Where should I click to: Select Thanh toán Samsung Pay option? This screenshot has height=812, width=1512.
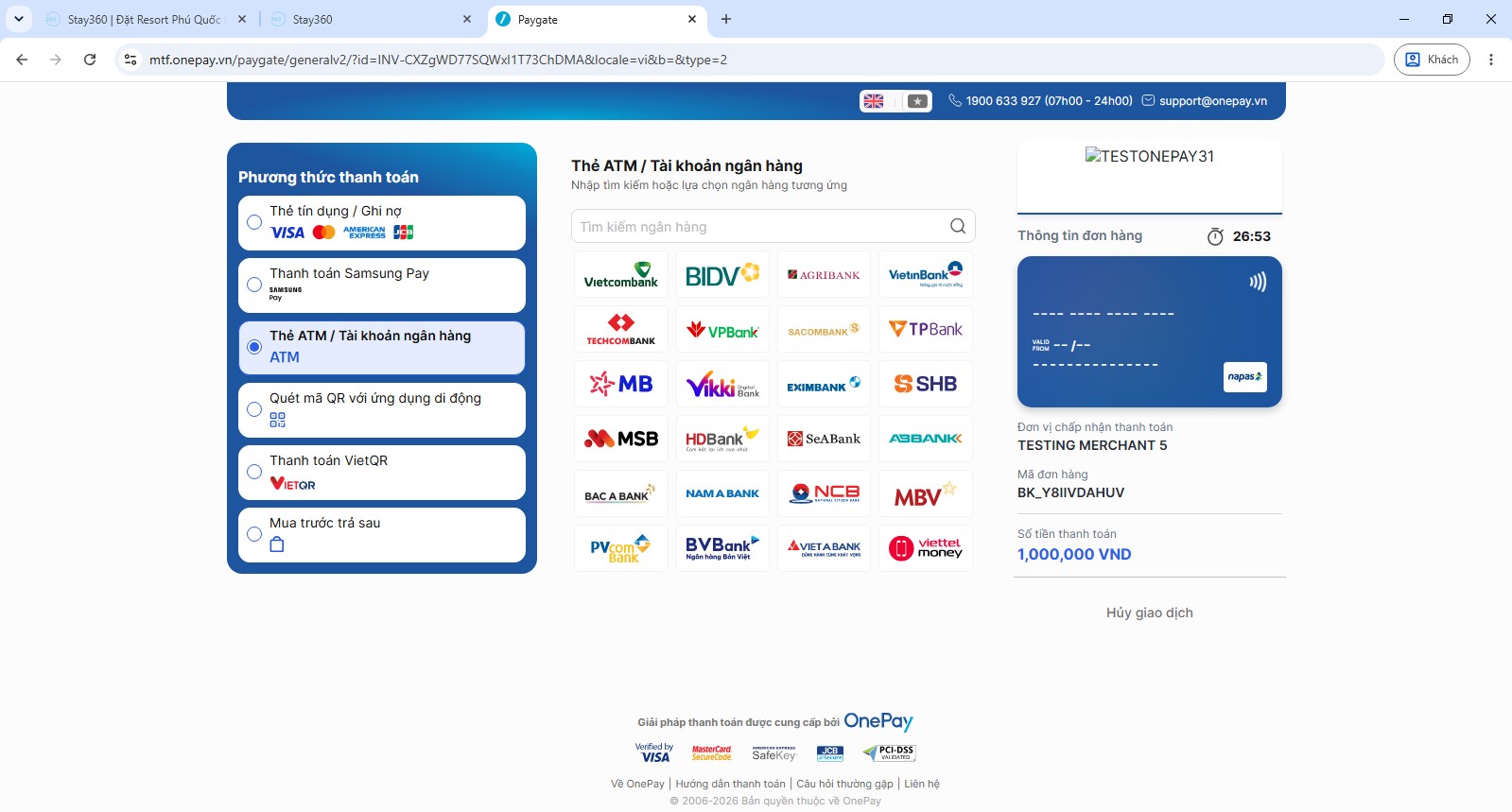click(x=382, y=285)
